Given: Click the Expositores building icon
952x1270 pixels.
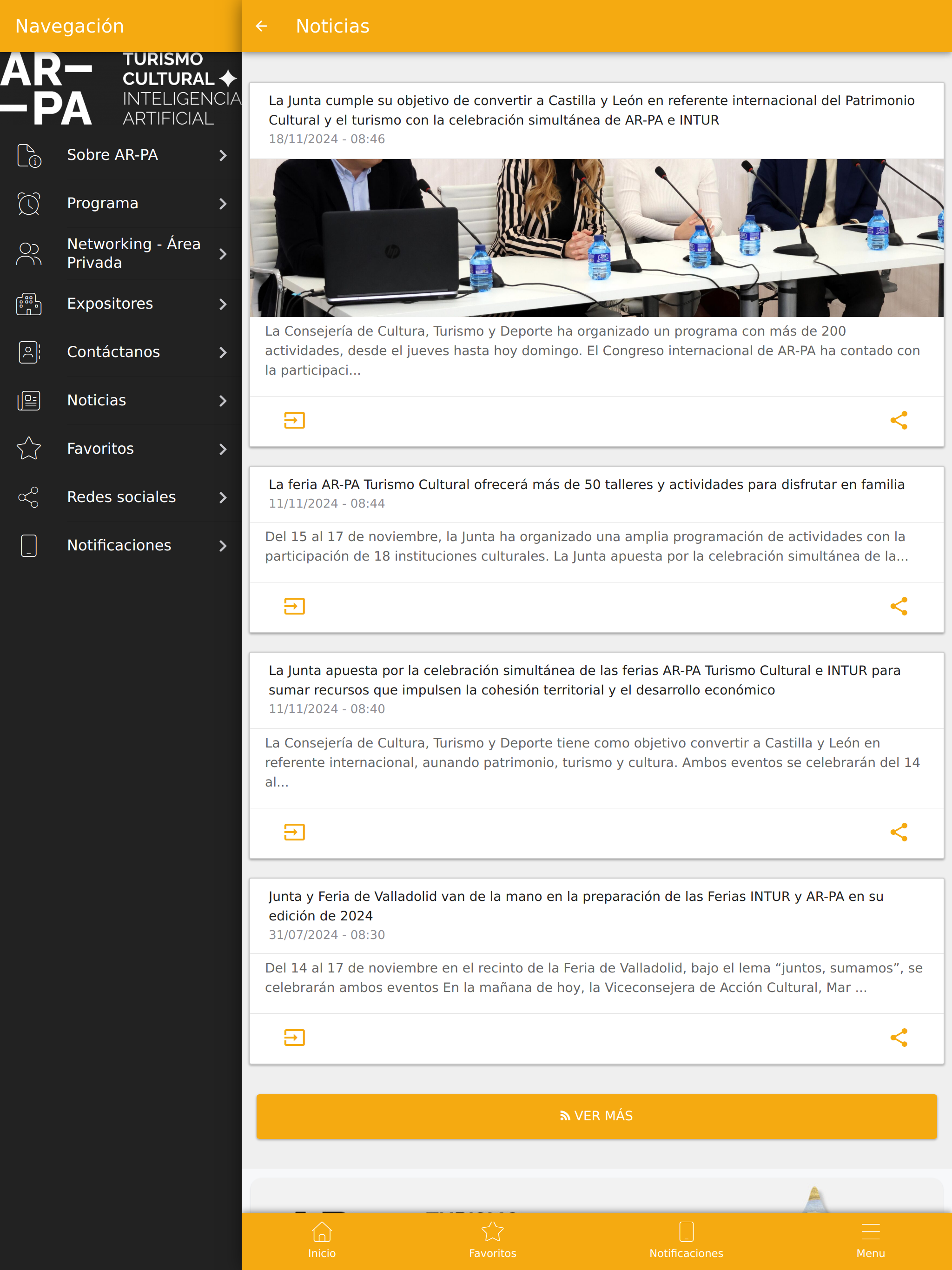Looking at the screenshot, I should point(29,304).
